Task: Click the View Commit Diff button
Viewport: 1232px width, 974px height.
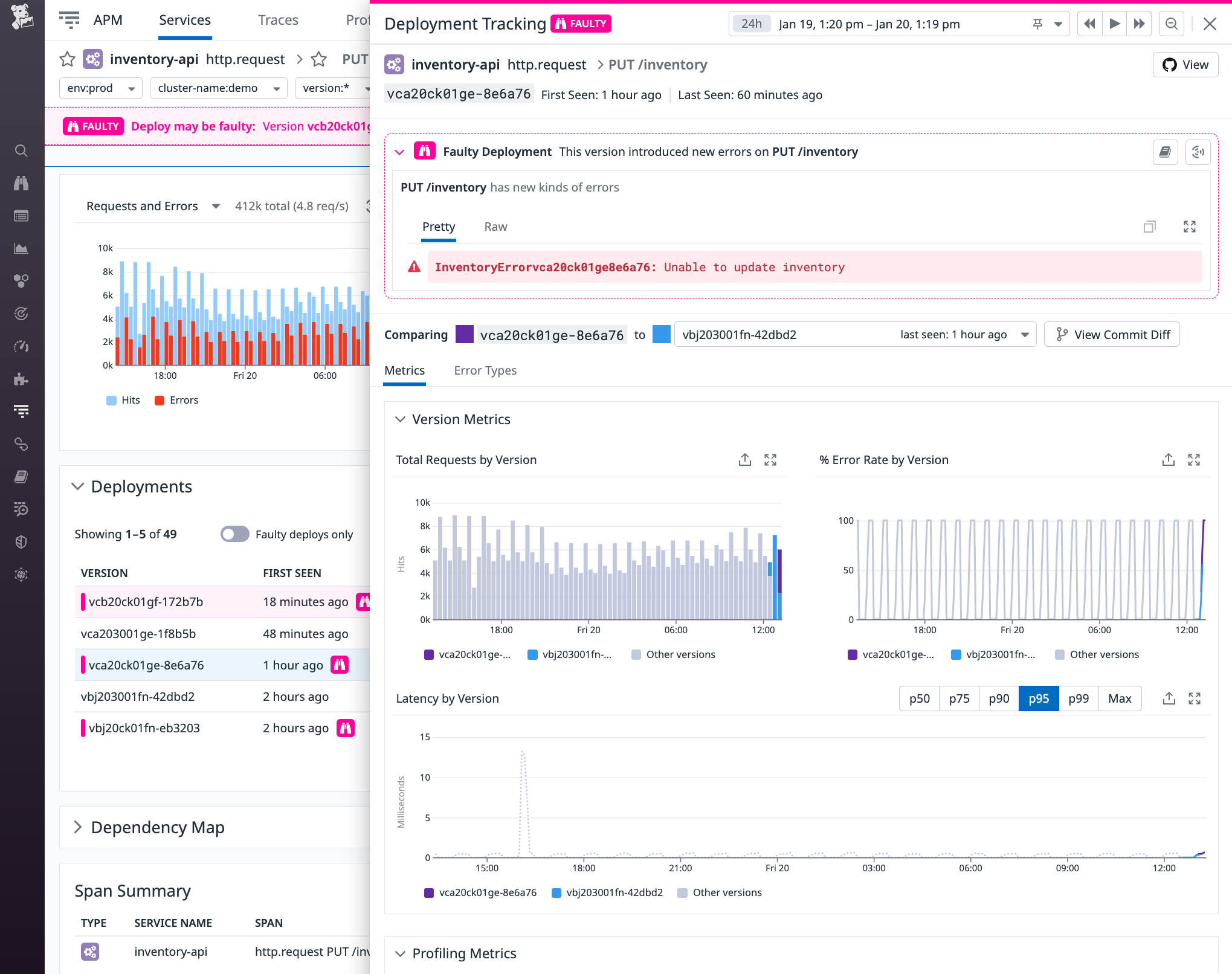Action: coord(1112,334)
